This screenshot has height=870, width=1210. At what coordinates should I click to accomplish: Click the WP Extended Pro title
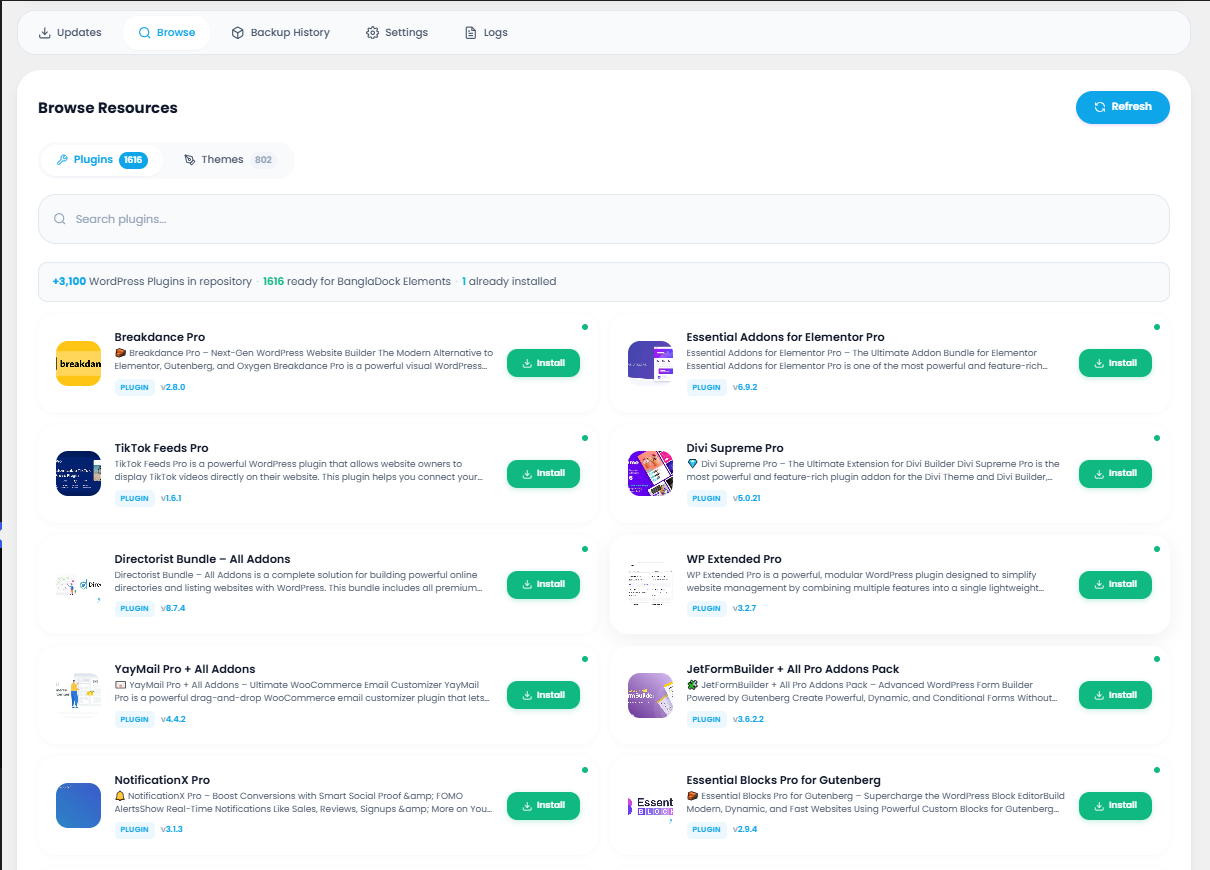click(734, 559)
